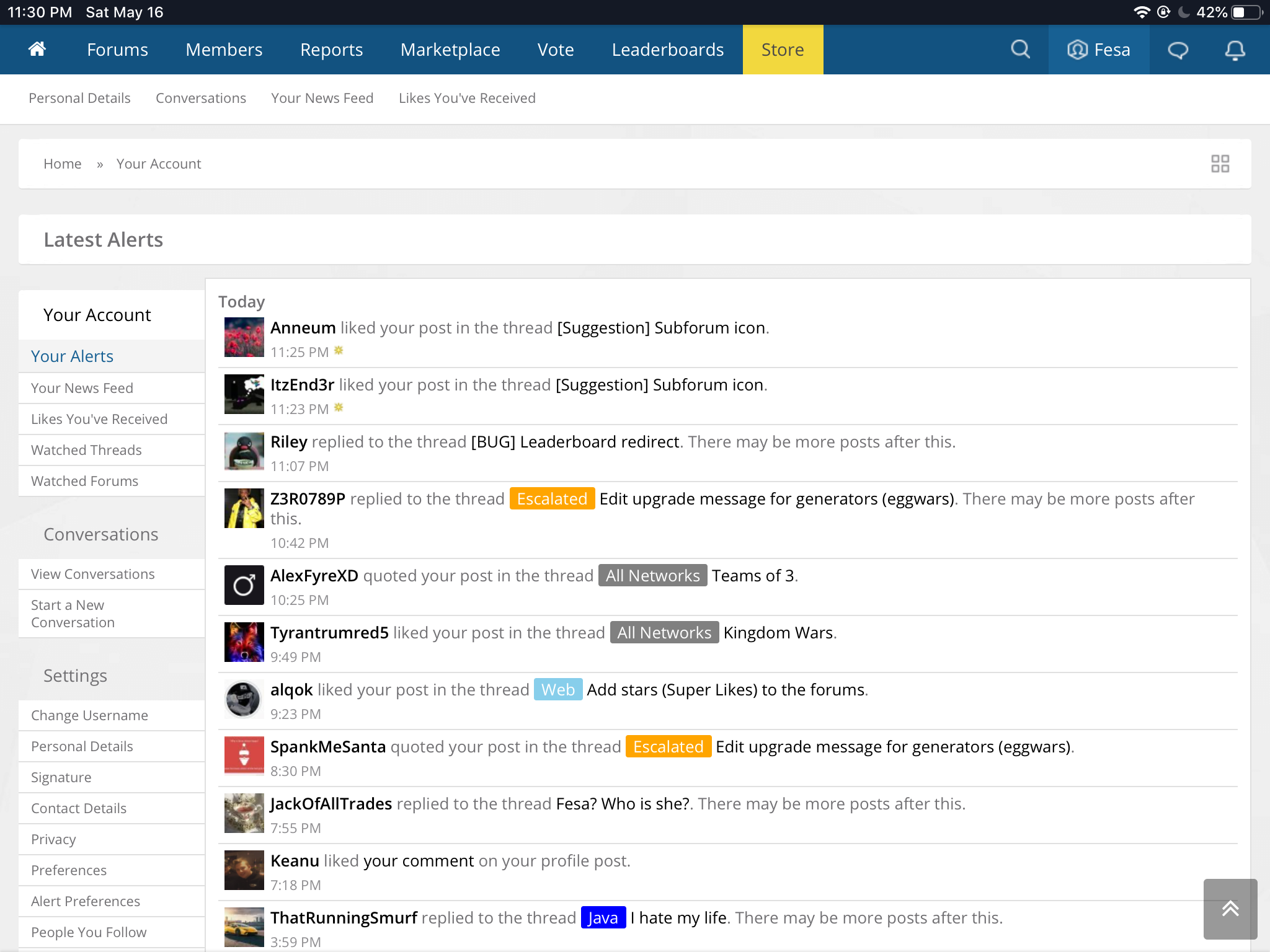Open Keanu's avatar

[x=244, y=870]
